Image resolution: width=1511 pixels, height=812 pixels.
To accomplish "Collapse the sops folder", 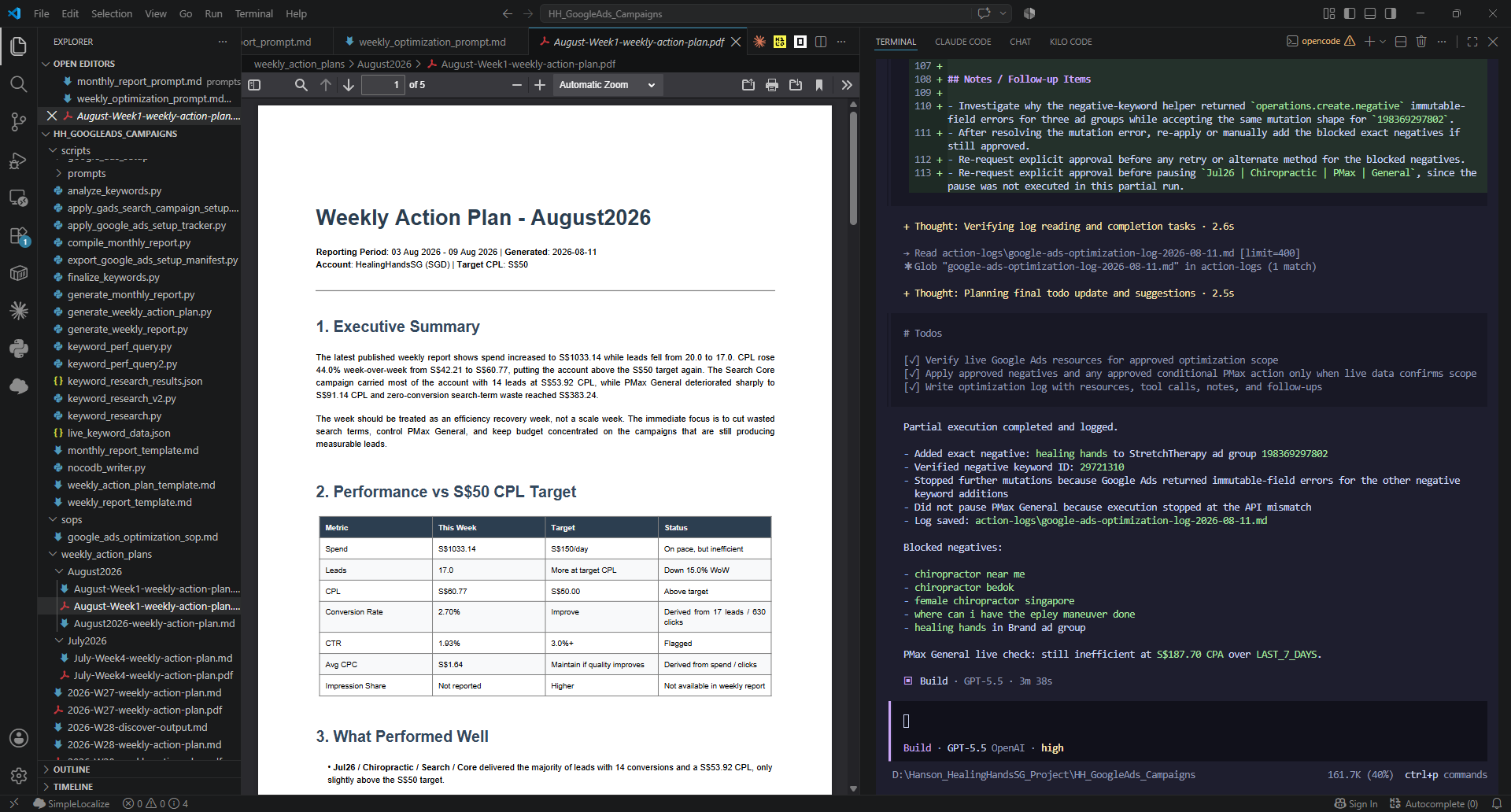I will (71, 519).
